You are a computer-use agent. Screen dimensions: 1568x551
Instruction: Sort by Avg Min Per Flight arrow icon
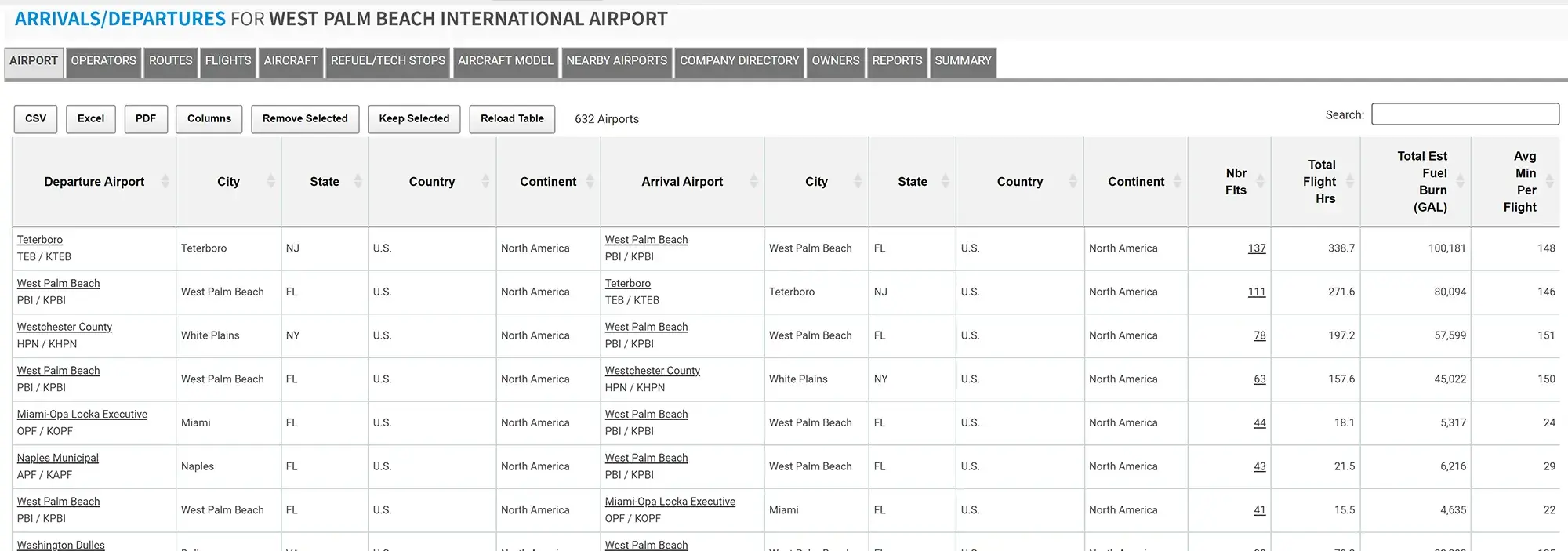click(x=1549, y=182)
